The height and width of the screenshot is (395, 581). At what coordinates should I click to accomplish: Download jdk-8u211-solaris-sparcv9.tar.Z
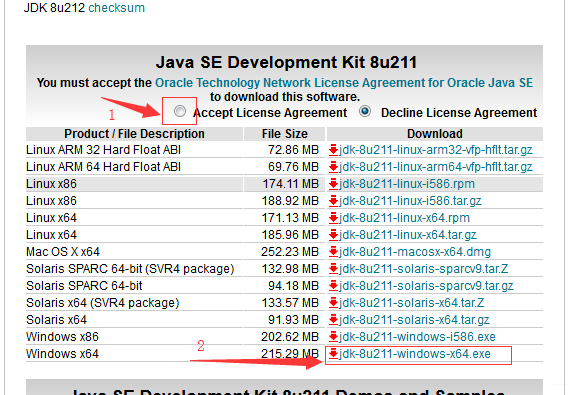(x=424, y=269)
